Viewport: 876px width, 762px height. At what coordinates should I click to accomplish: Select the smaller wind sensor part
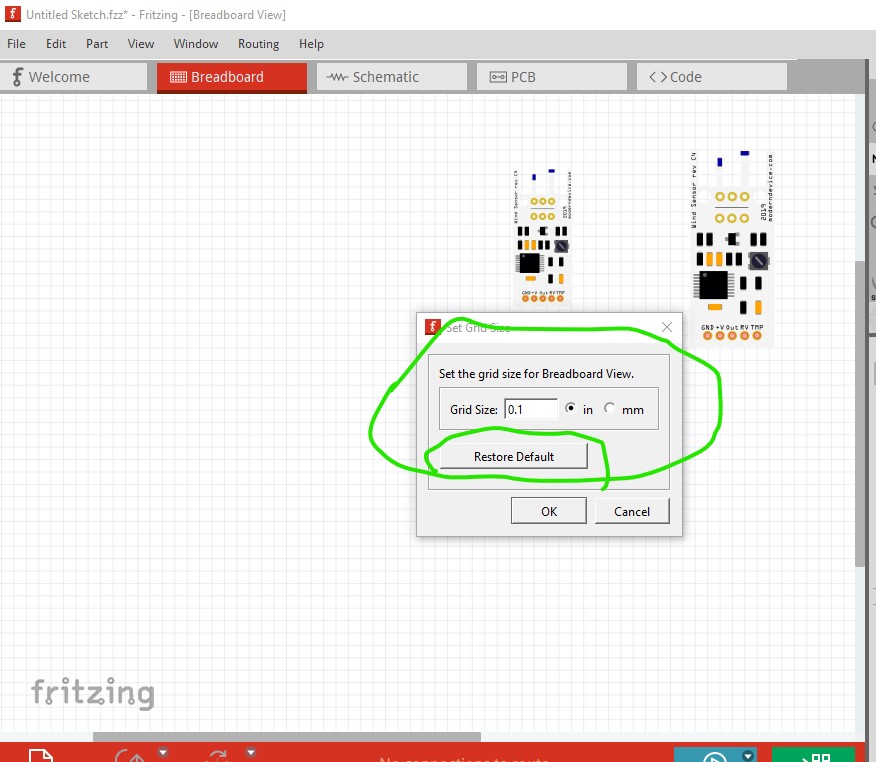point(542,237)
